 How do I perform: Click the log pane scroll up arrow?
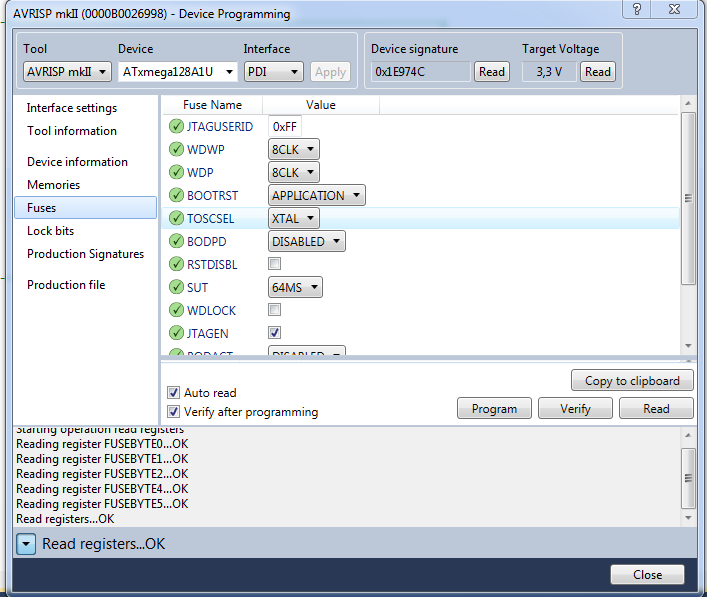click(688, 435)
